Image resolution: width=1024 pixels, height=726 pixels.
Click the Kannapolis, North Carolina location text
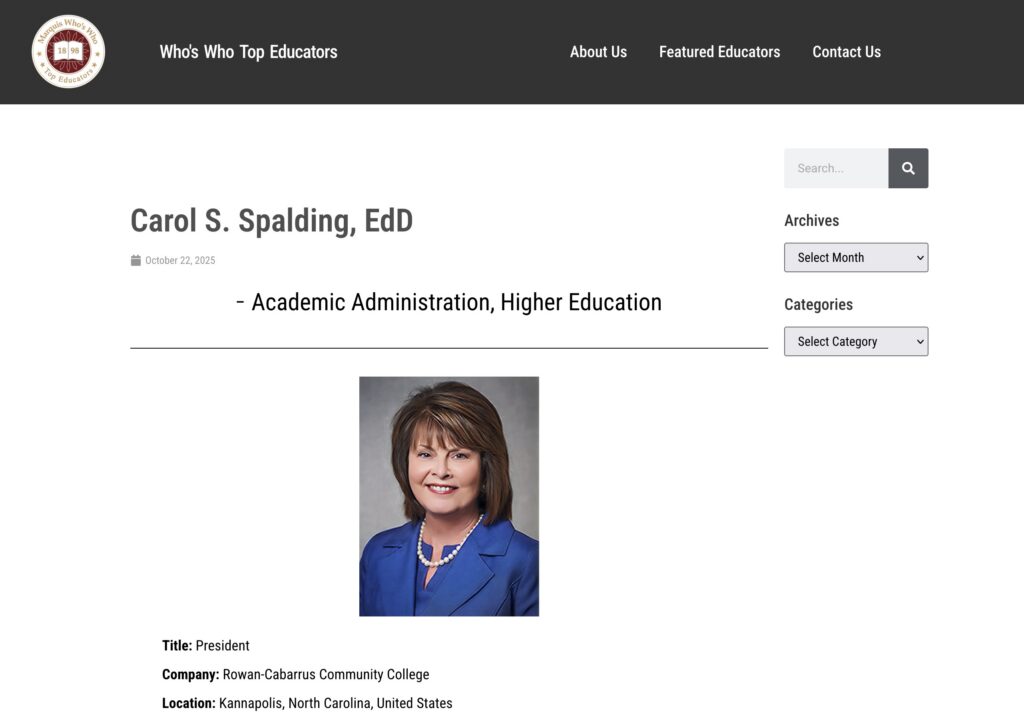[335, 703]
